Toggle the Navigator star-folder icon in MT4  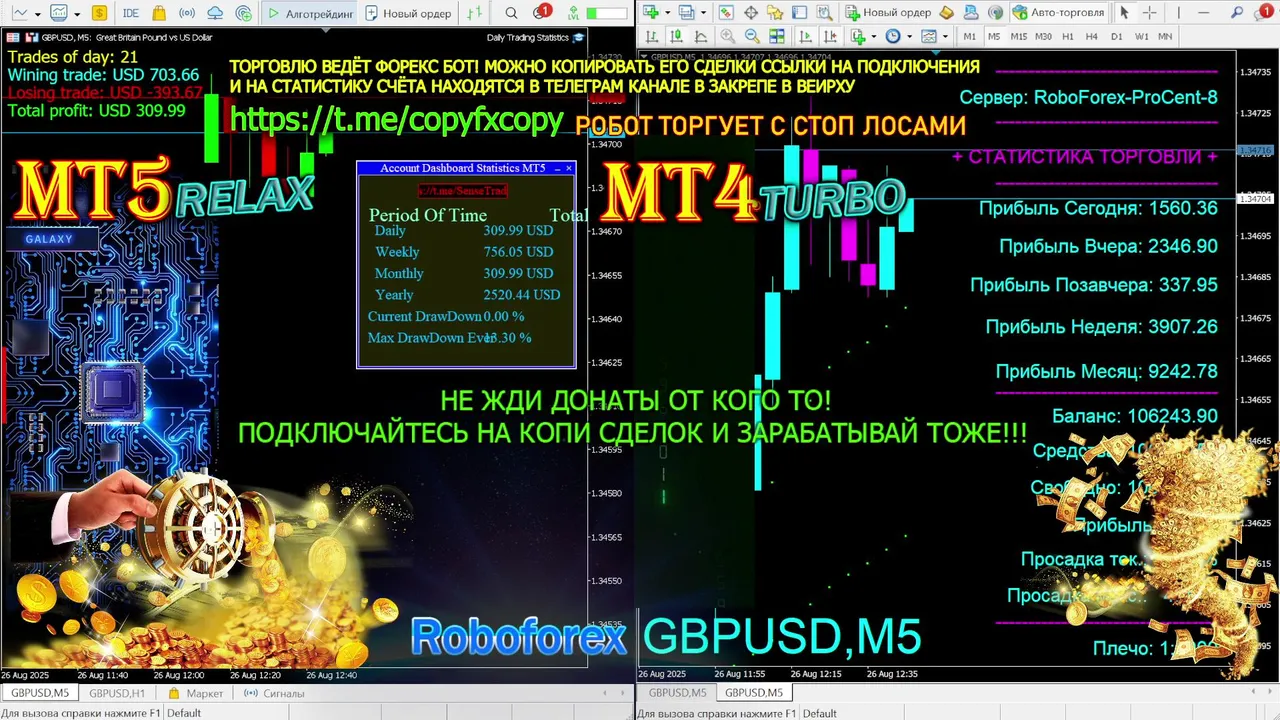click(x=775, y=12)
